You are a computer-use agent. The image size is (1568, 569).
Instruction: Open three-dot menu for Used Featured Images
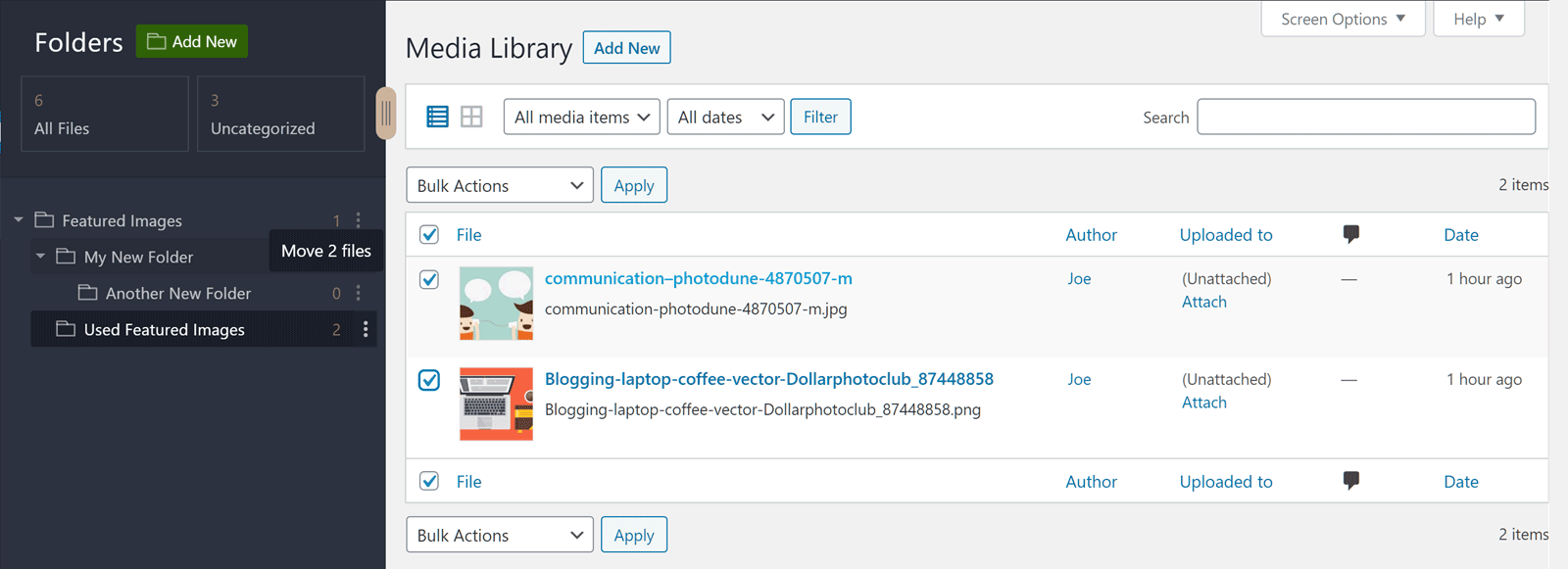(366, 330)
